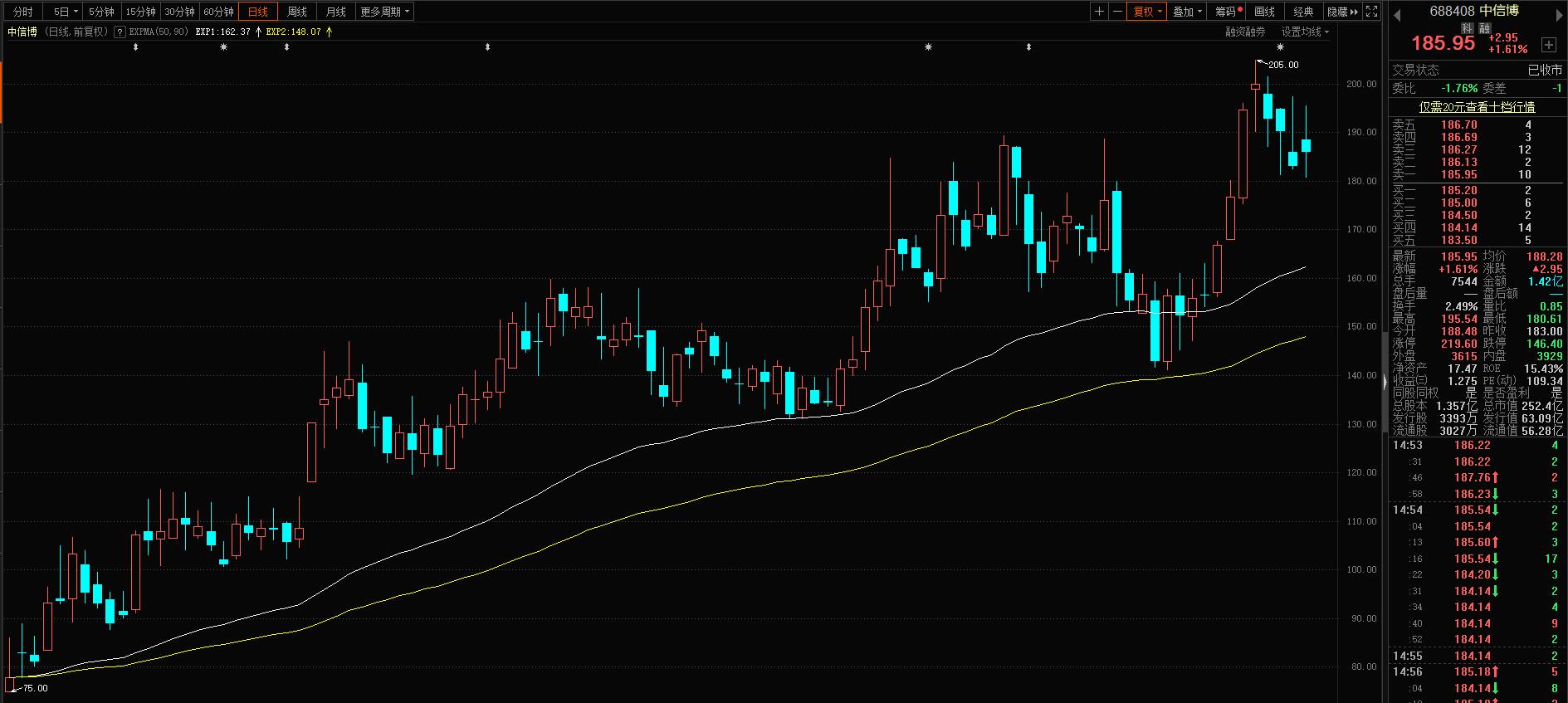The image size is (1568, 703).
Task: Open the 筹码 chip distribution
Action: click(1226, 12)
